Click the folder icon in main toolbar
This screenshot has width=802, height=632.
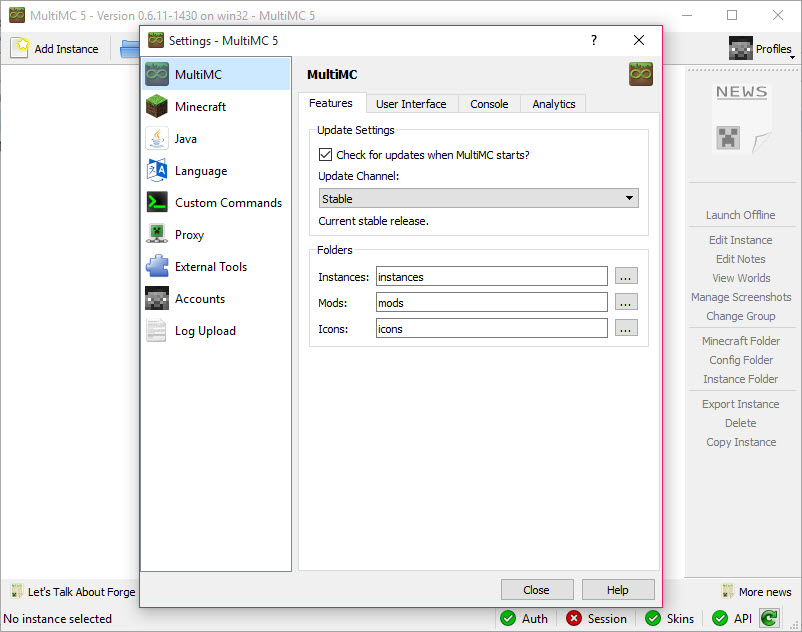click(129, 49)
